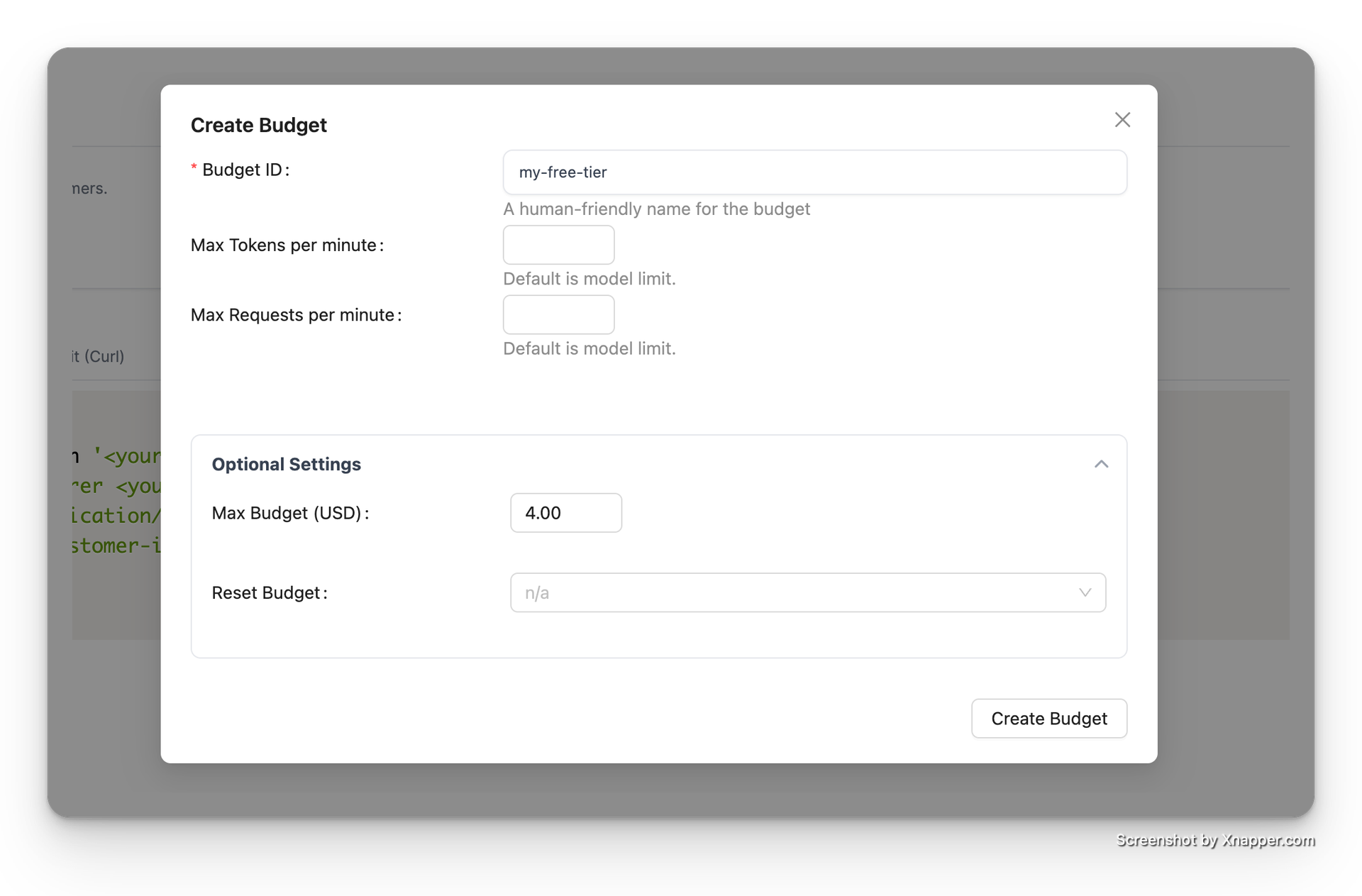This screenshot has height=896, width=1362.
Task: Click the collapse chevron beside Optional Settings
Action: (1102, 464)
